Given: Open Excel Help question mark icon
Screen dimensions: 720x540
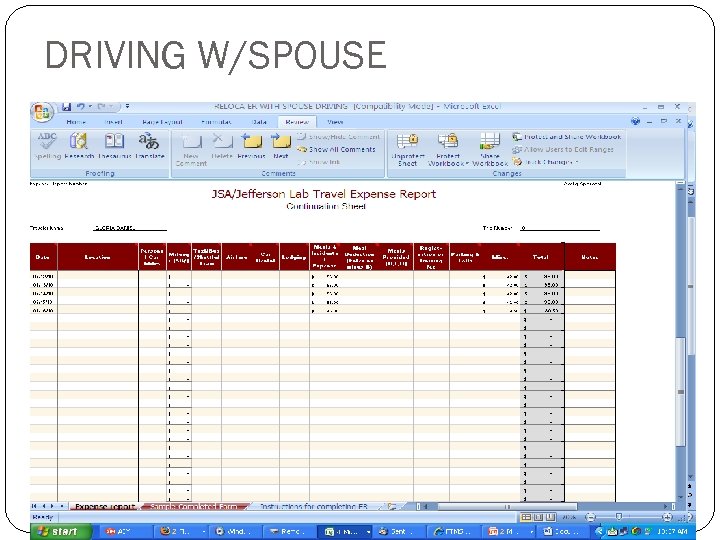Looking at the screenshot, I should pos(636,121).
